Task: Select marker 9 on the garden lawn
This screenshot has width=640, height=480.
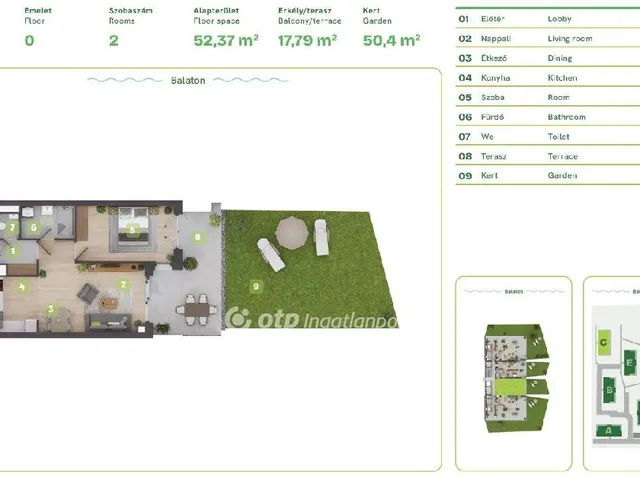Action: click(x=256, y=286)
